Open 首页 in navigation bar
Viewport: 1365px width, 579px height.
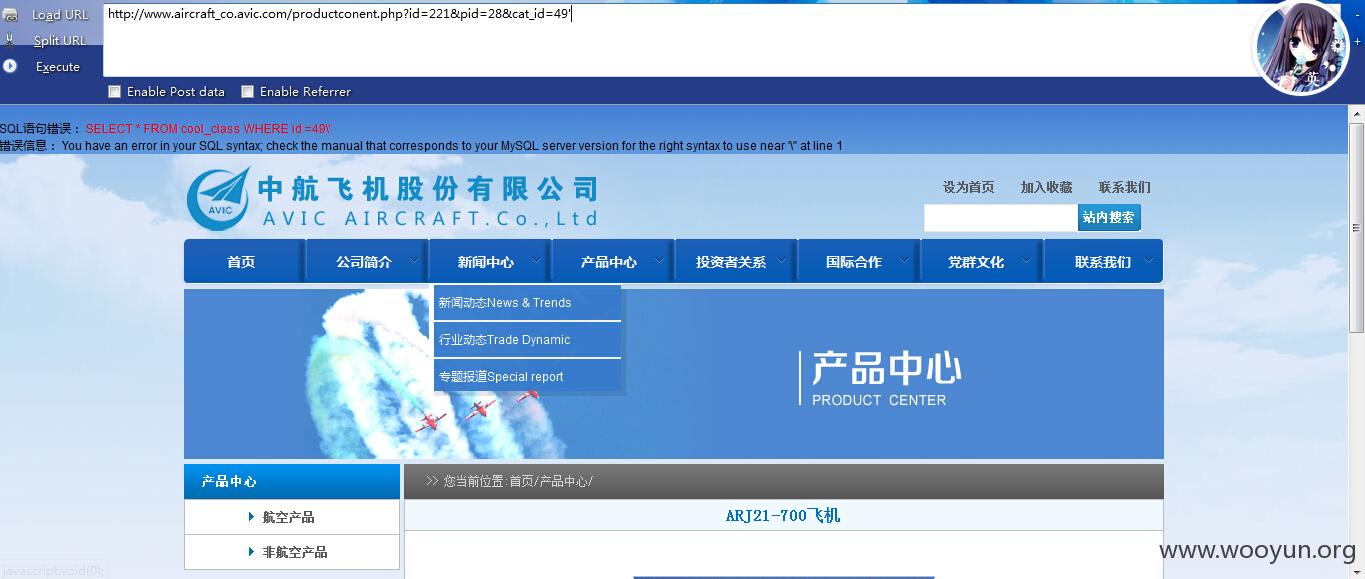[x=241, y=262]
